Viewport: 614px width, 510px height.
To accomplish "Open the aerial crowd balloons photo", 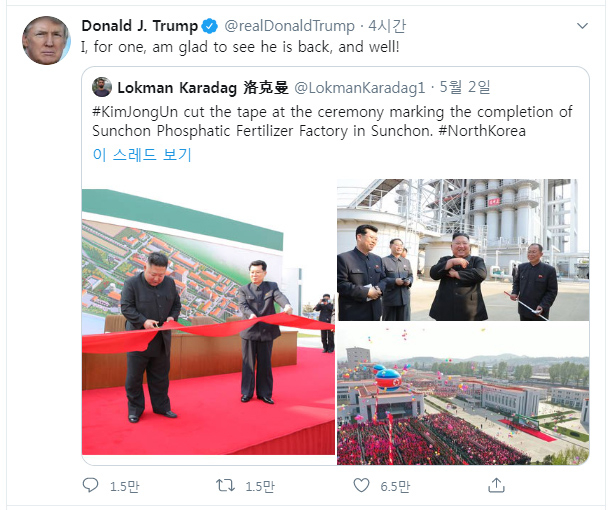I will (x=463, y=394).
